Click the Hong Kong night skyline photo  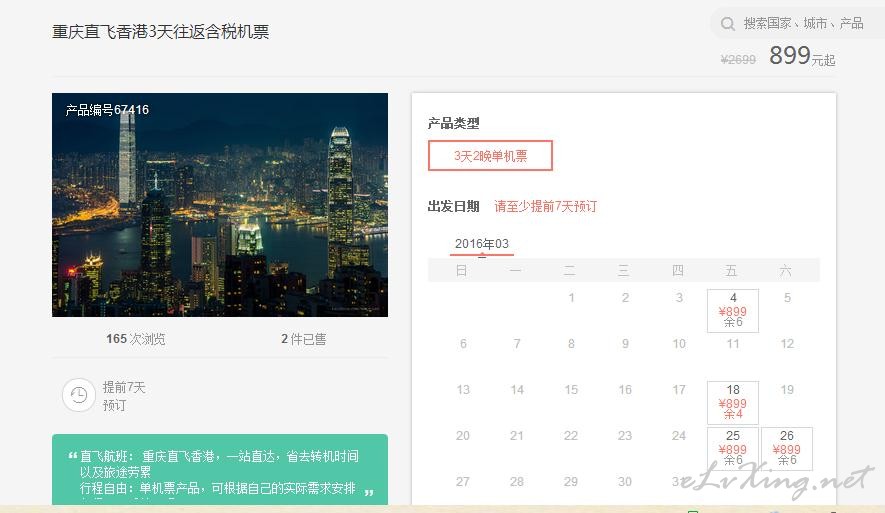point(220,204)
